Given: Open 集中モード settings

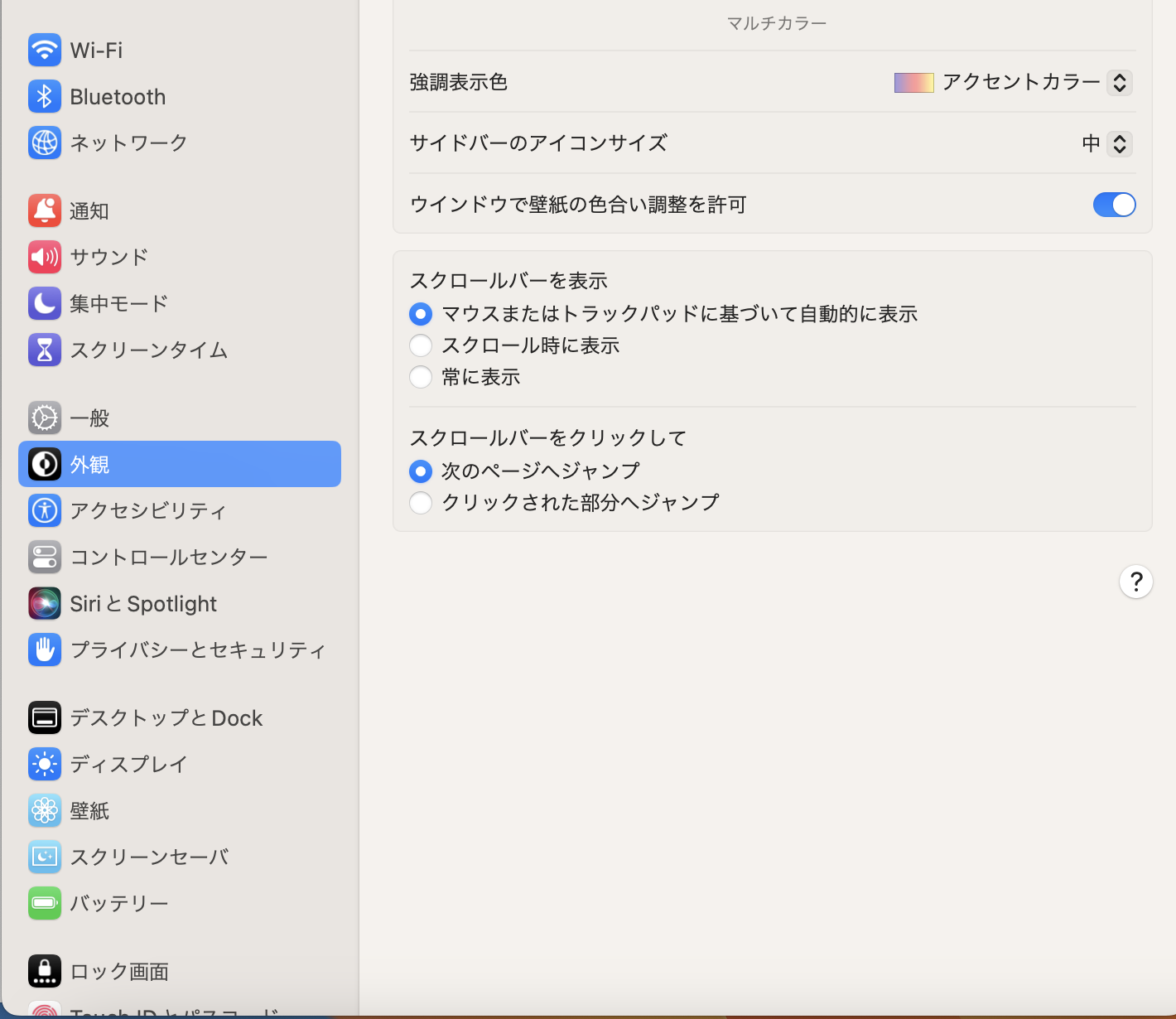Looking at the screenshot, I should tap(180, 303).
